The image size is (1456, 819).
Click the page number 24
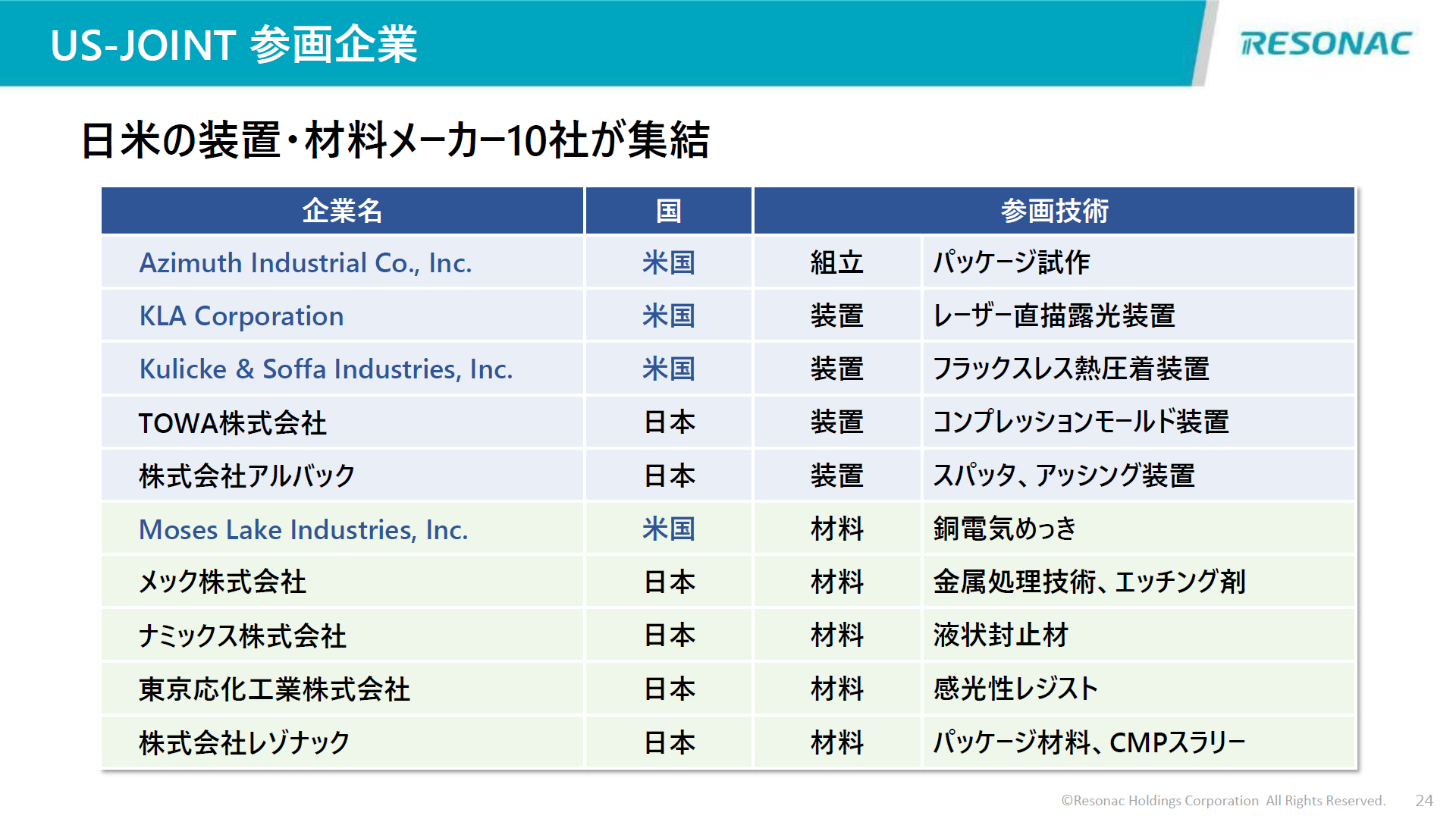tap(1424, 801)
